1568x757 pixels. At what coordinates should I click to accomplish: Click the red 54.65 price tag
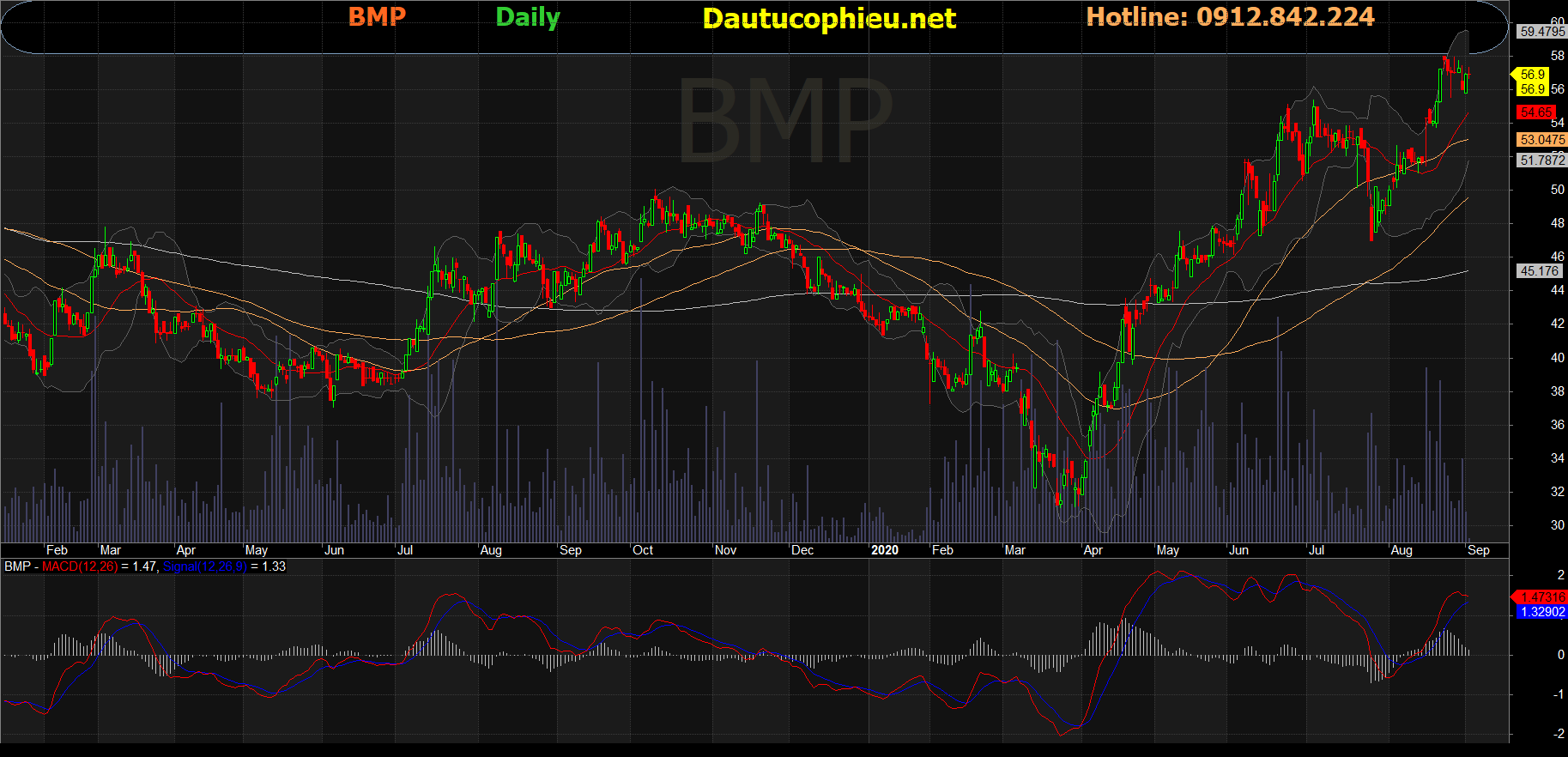point(1535,112)
